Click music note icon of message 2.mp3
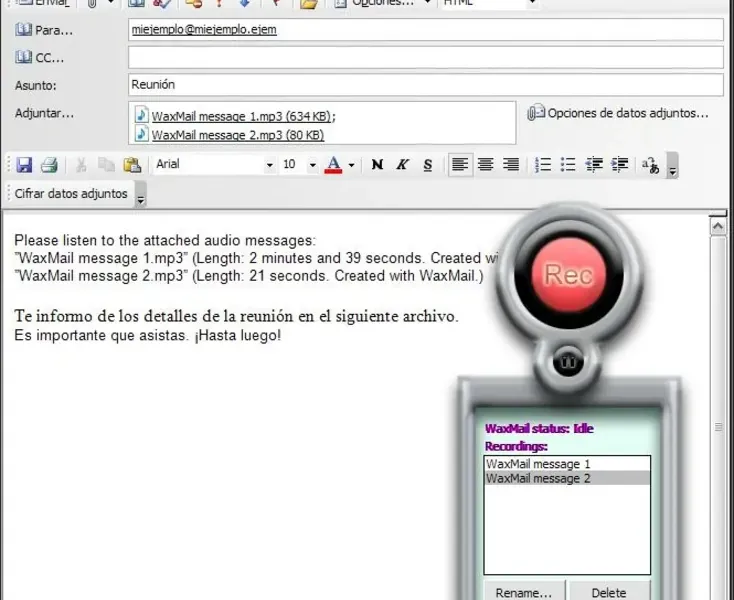The image size is (734, 600). [x=141, y=134]
